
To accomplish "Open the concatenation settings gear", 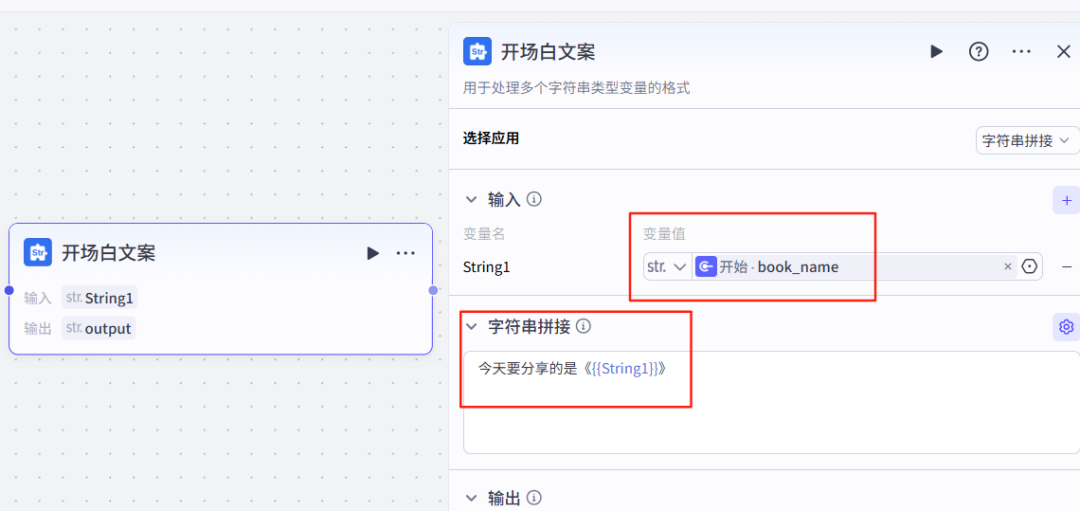I will tap(1066, 326).
